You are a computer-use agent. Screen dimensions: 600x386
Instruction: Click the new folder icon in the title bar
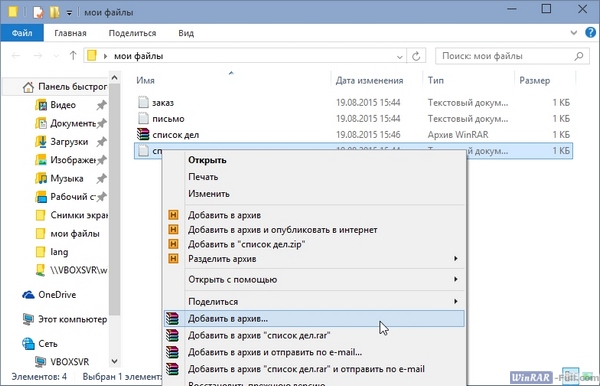pyautogui.click(x=55, y=12)
